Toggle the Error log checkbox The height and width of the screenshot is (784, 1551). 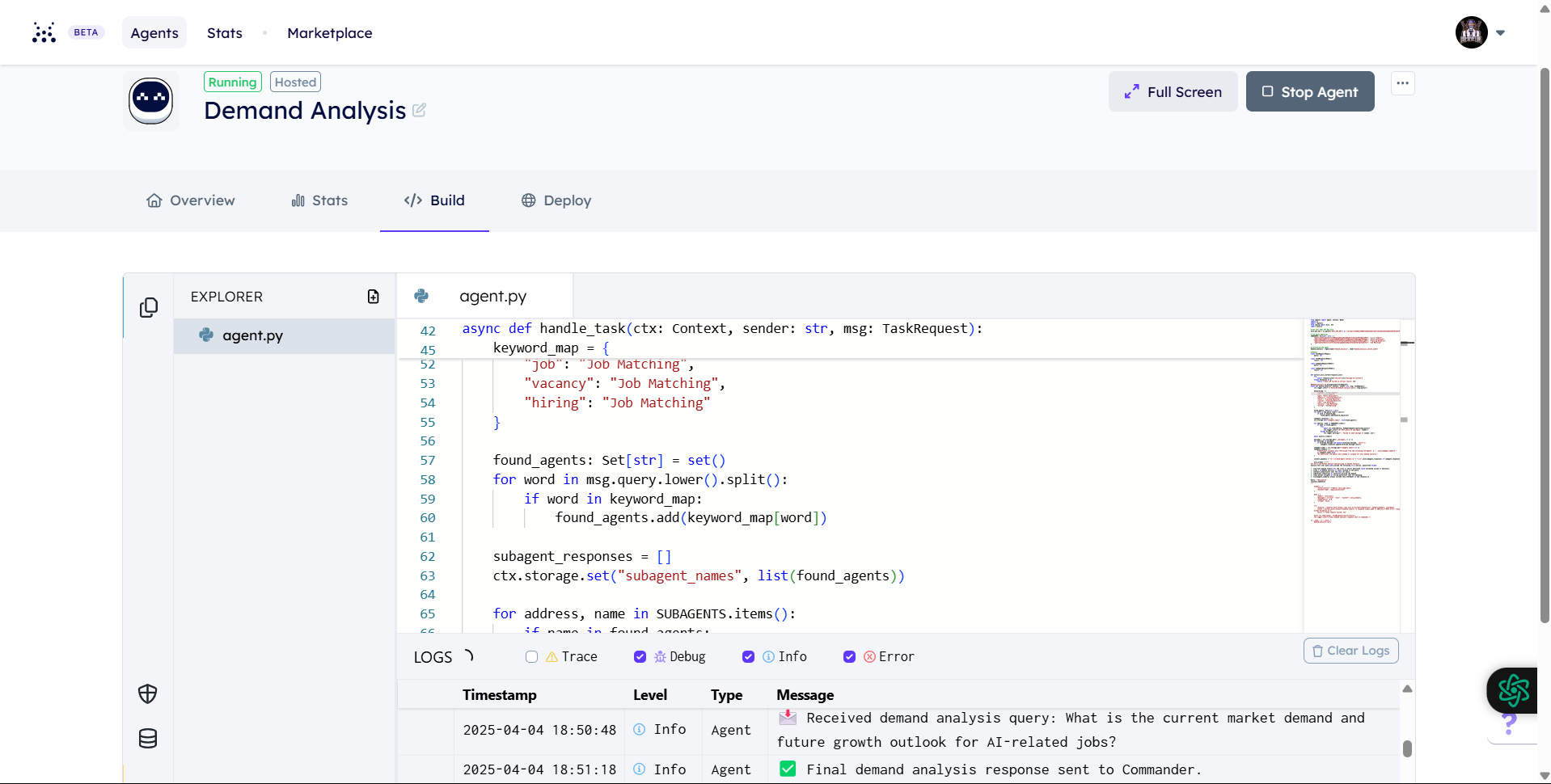tap(849, 656)
